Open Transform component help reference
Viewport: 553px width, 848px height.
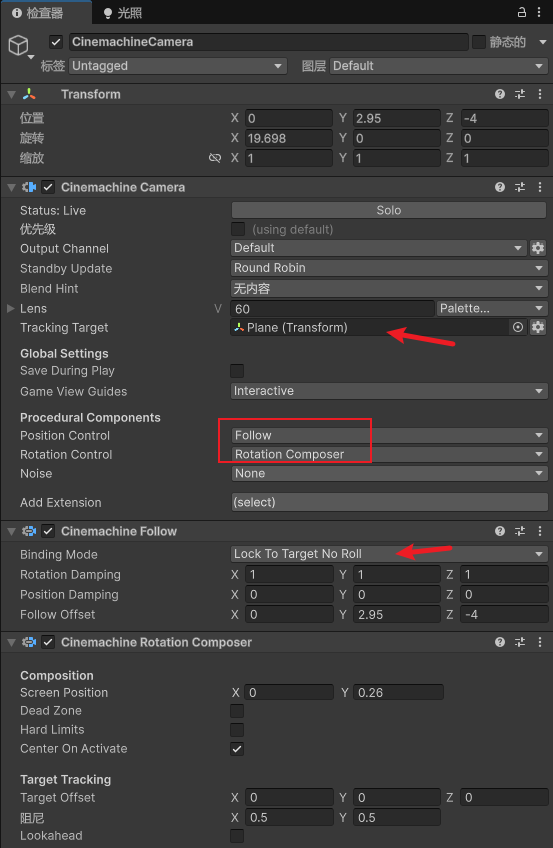500,94
